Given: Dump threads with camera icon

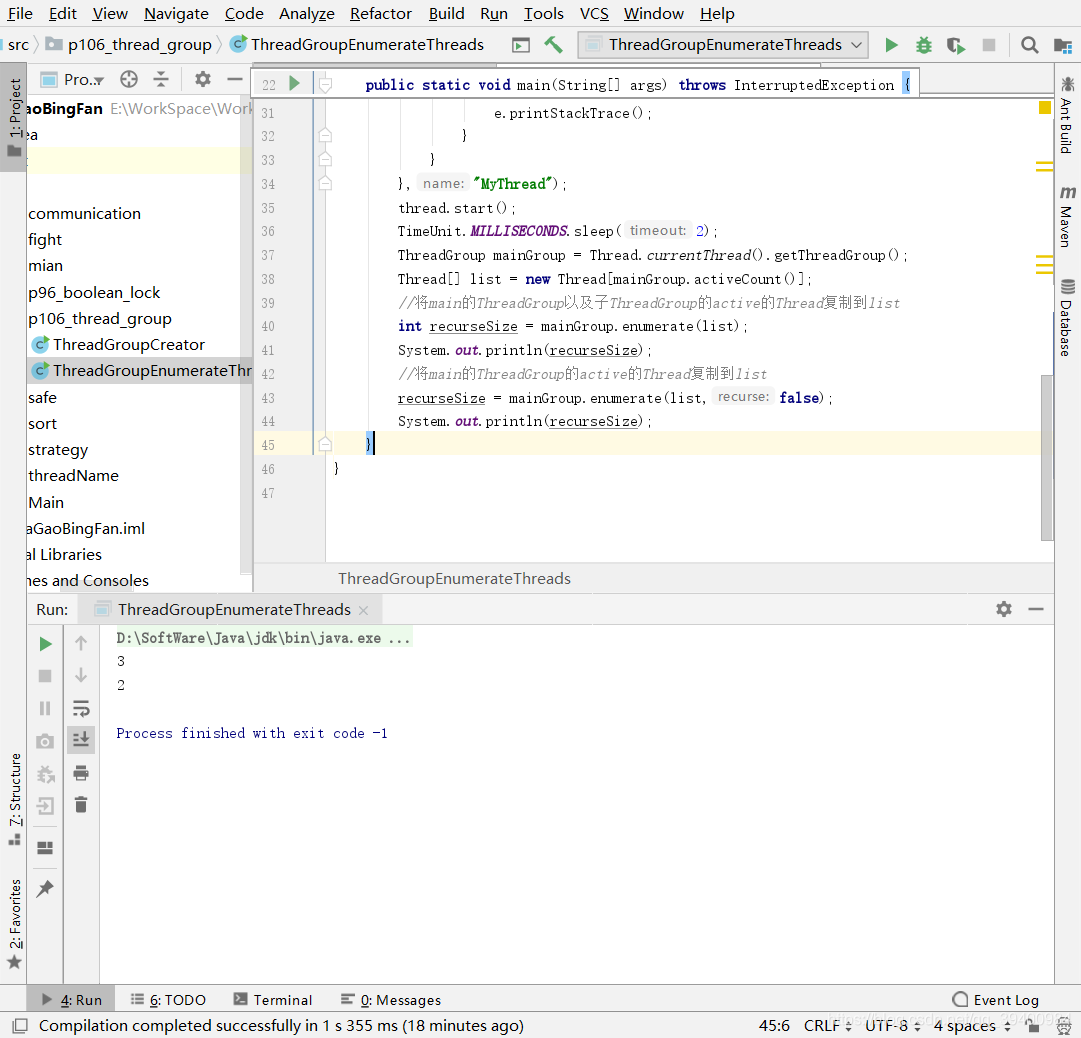Looking at the screenshot, I should pyautogui.click(x=46, y=741).
